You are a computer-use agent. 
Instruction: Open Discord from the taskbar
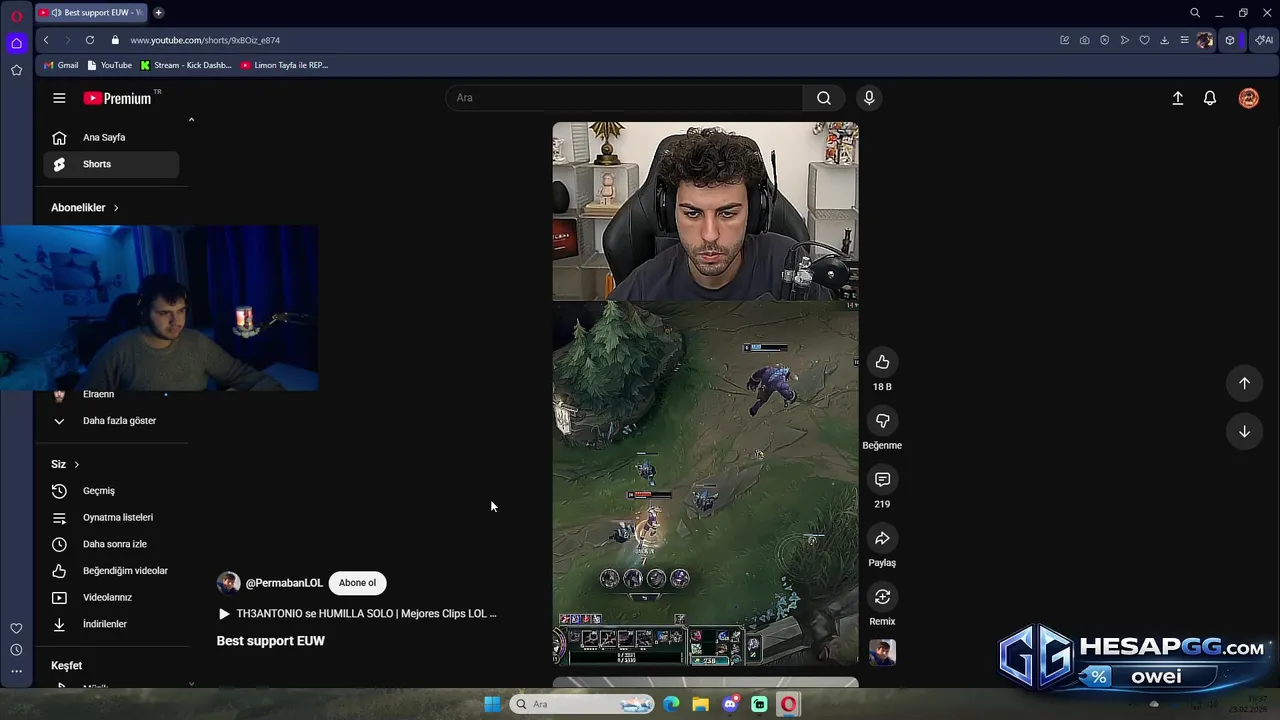pyautogui.click(x=730, y=704)
